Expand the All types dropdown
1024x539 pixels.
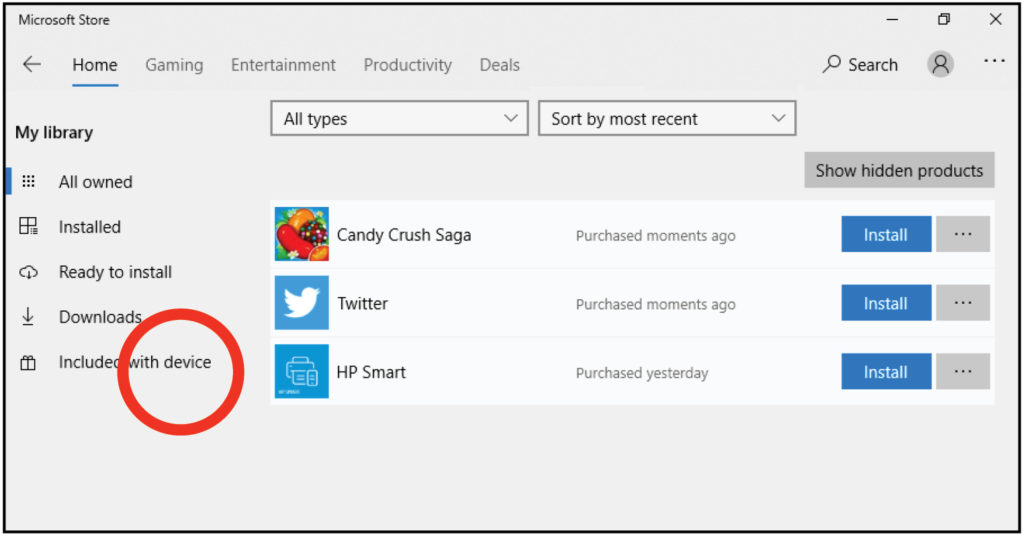tap(400, 118)
